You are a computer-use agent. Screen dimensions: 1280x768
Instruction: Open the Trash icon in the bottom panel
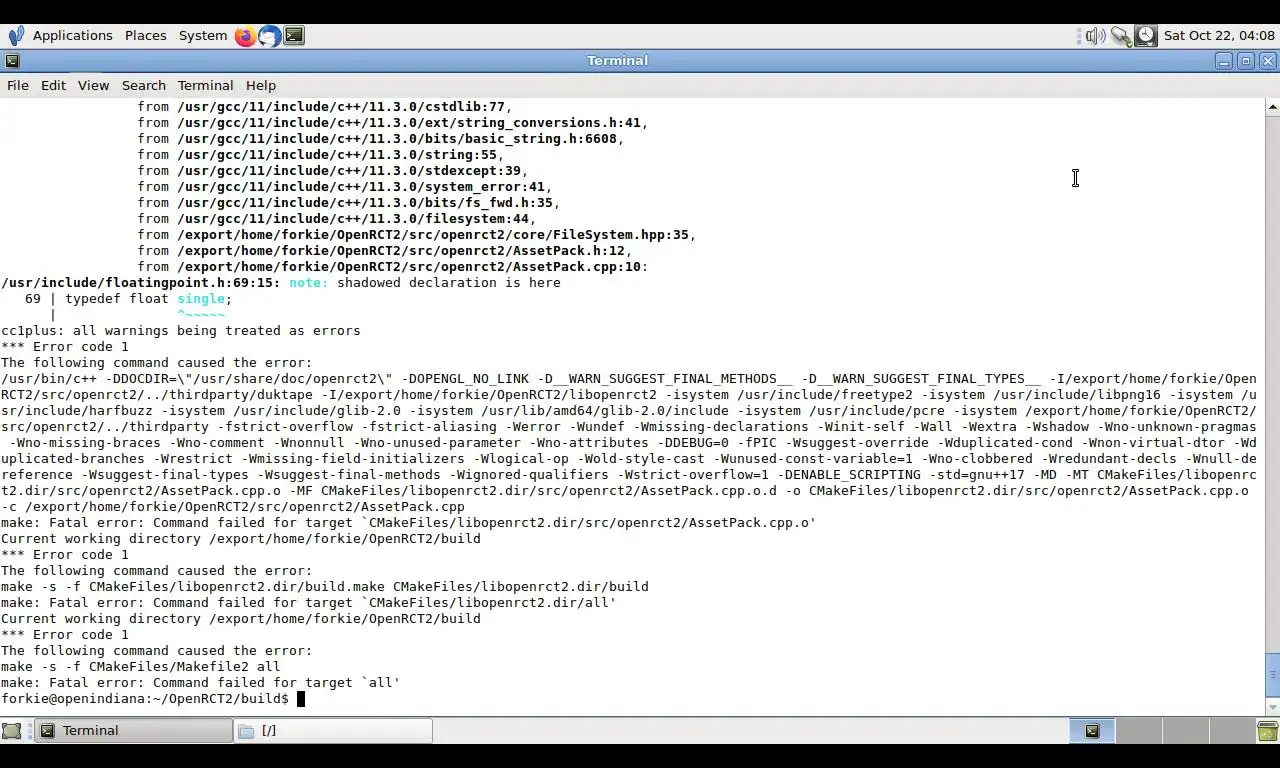click(x=1267, y=731)
